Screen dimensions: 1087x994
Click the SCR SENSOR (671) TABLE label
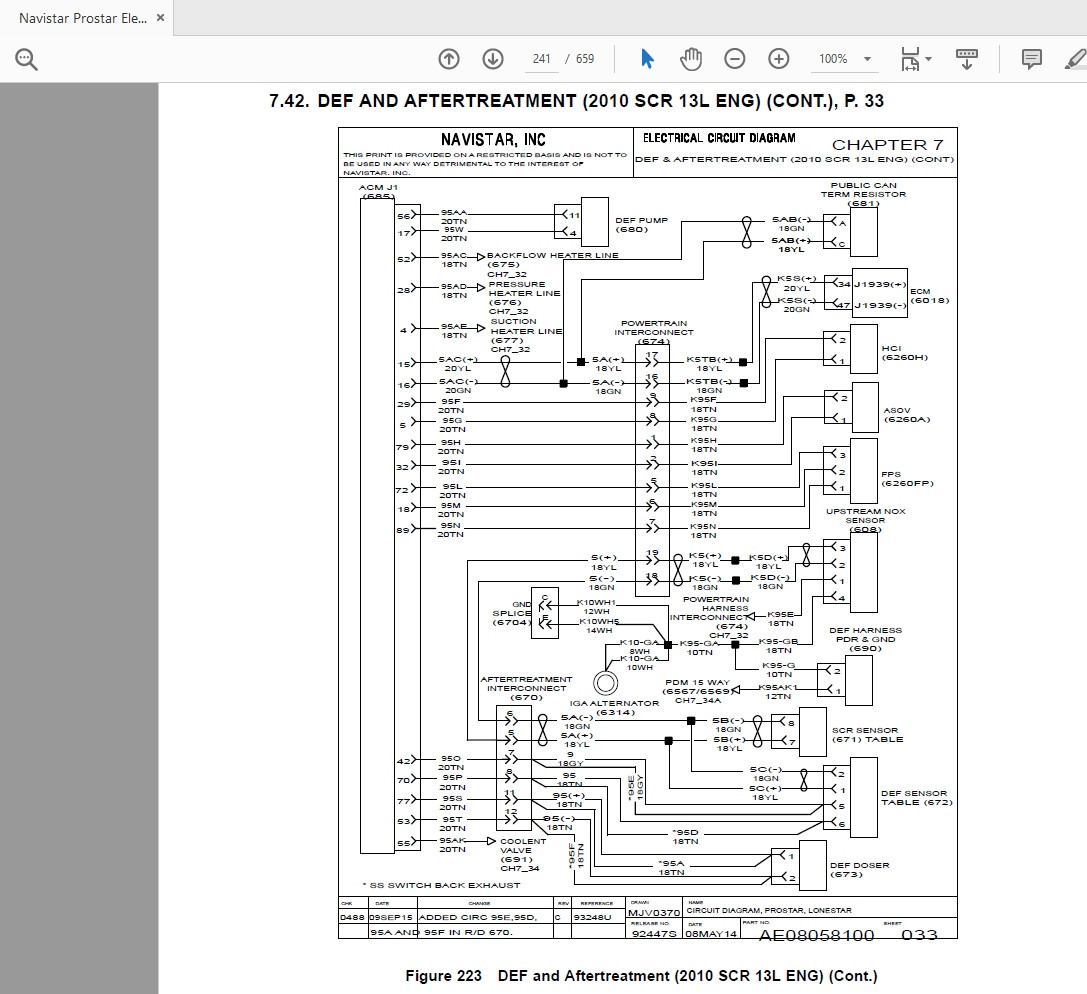(x=867, y=735)
